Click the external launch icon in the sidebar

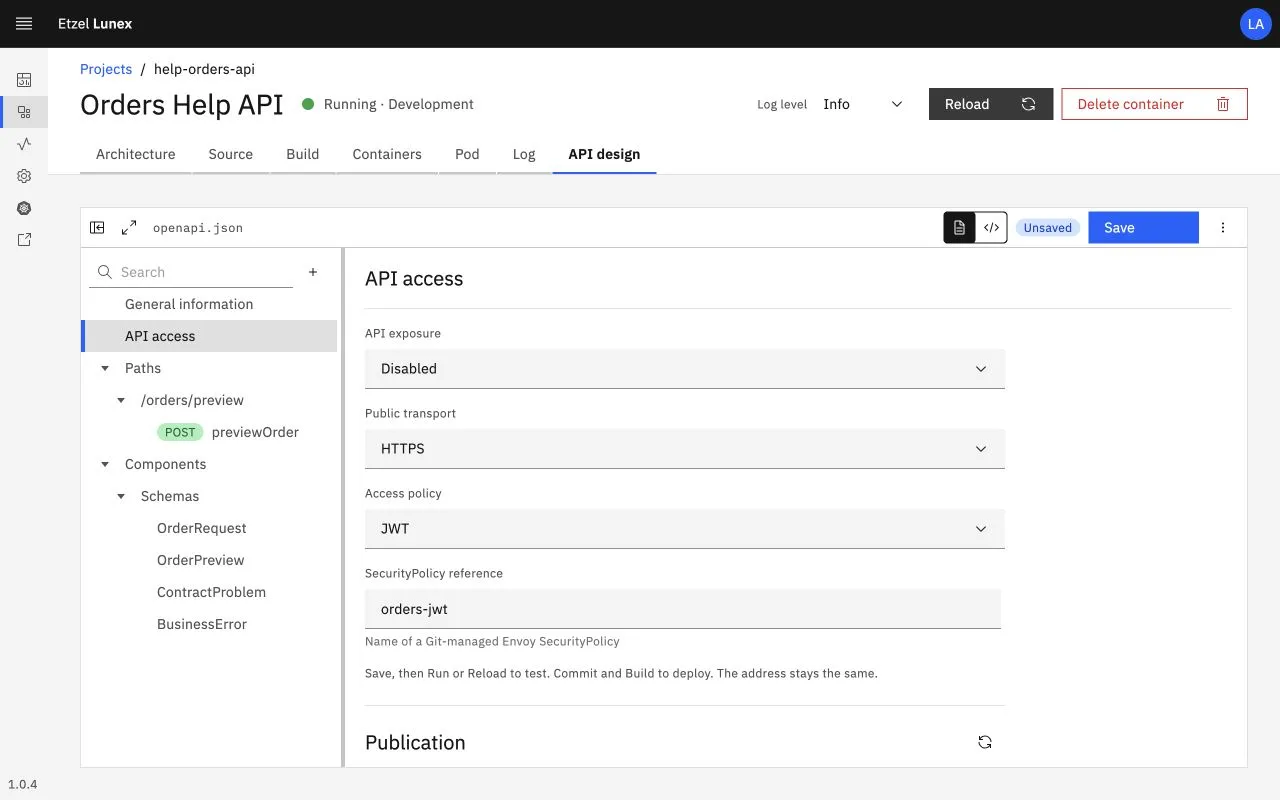24,240
